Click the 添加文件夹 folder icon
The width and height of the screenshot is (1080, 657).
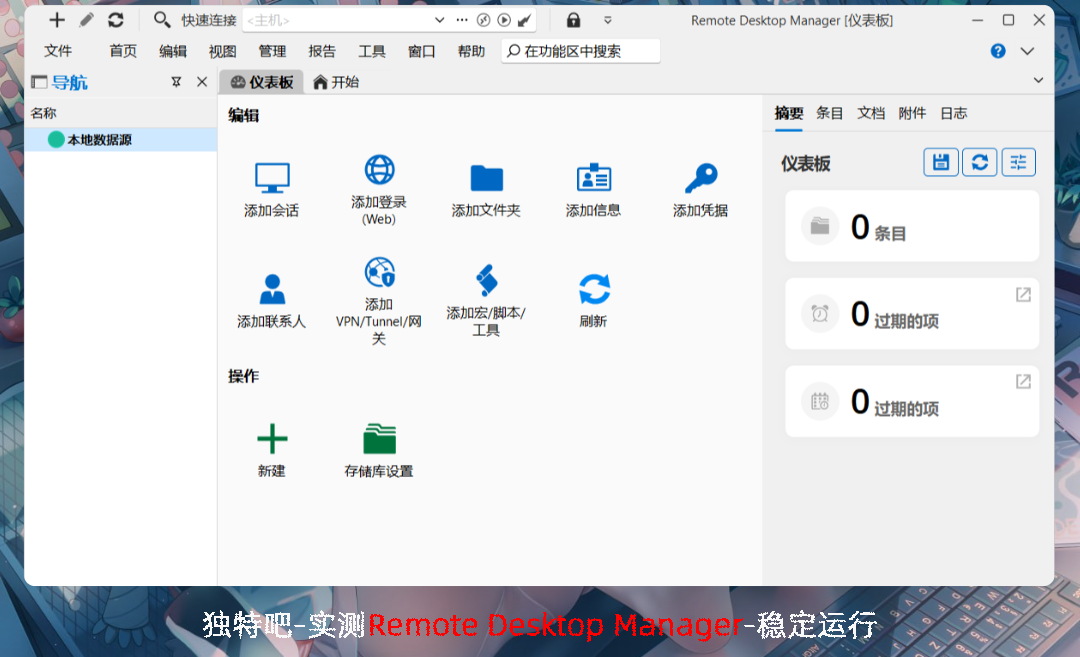(x=486, y=178)
